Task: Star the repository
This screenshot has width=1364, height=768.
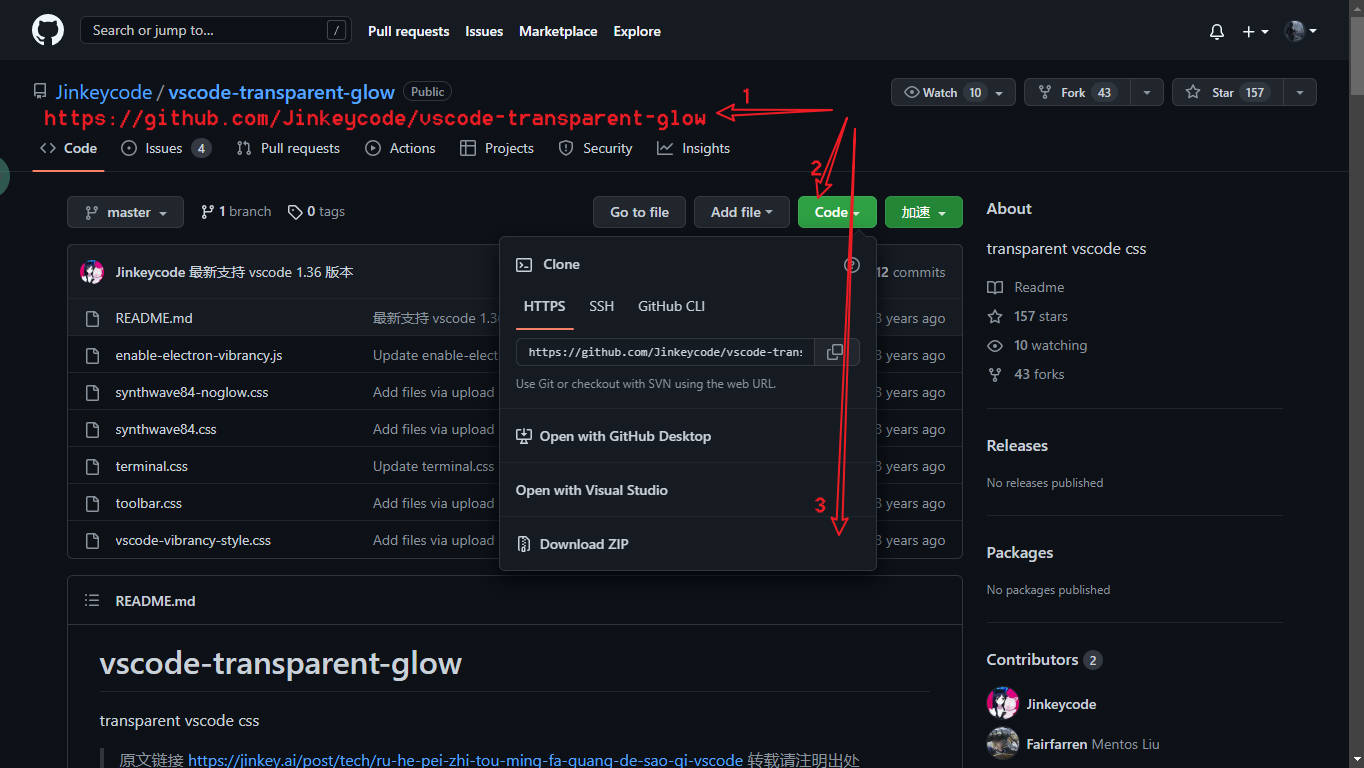Action: [1228, 92]
